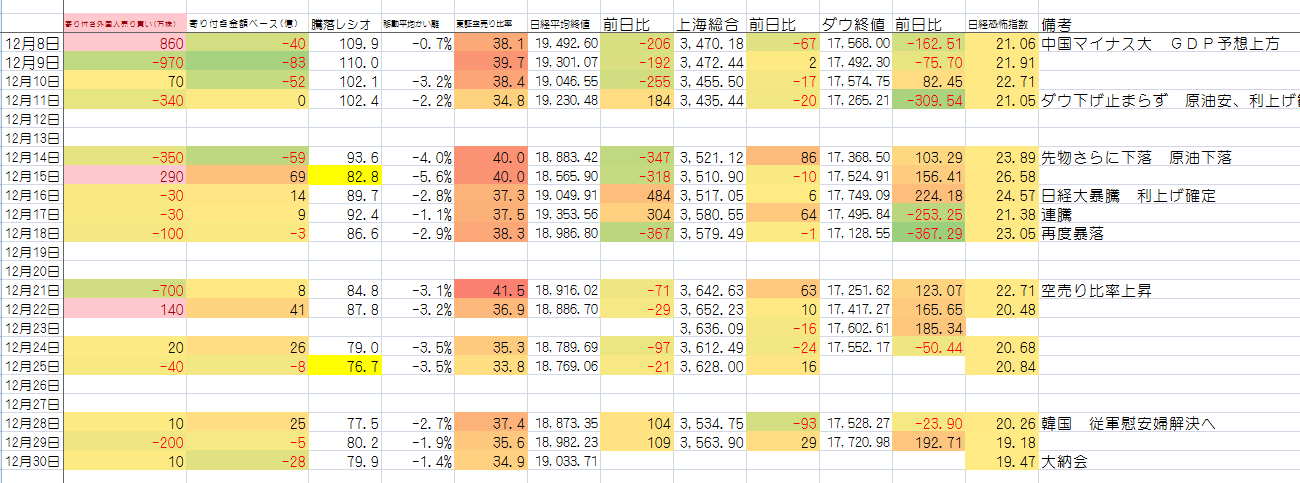Viewport: 1300px width, 483px height.
Task: Click the -970 foreign orders cell
Action: 125,62
